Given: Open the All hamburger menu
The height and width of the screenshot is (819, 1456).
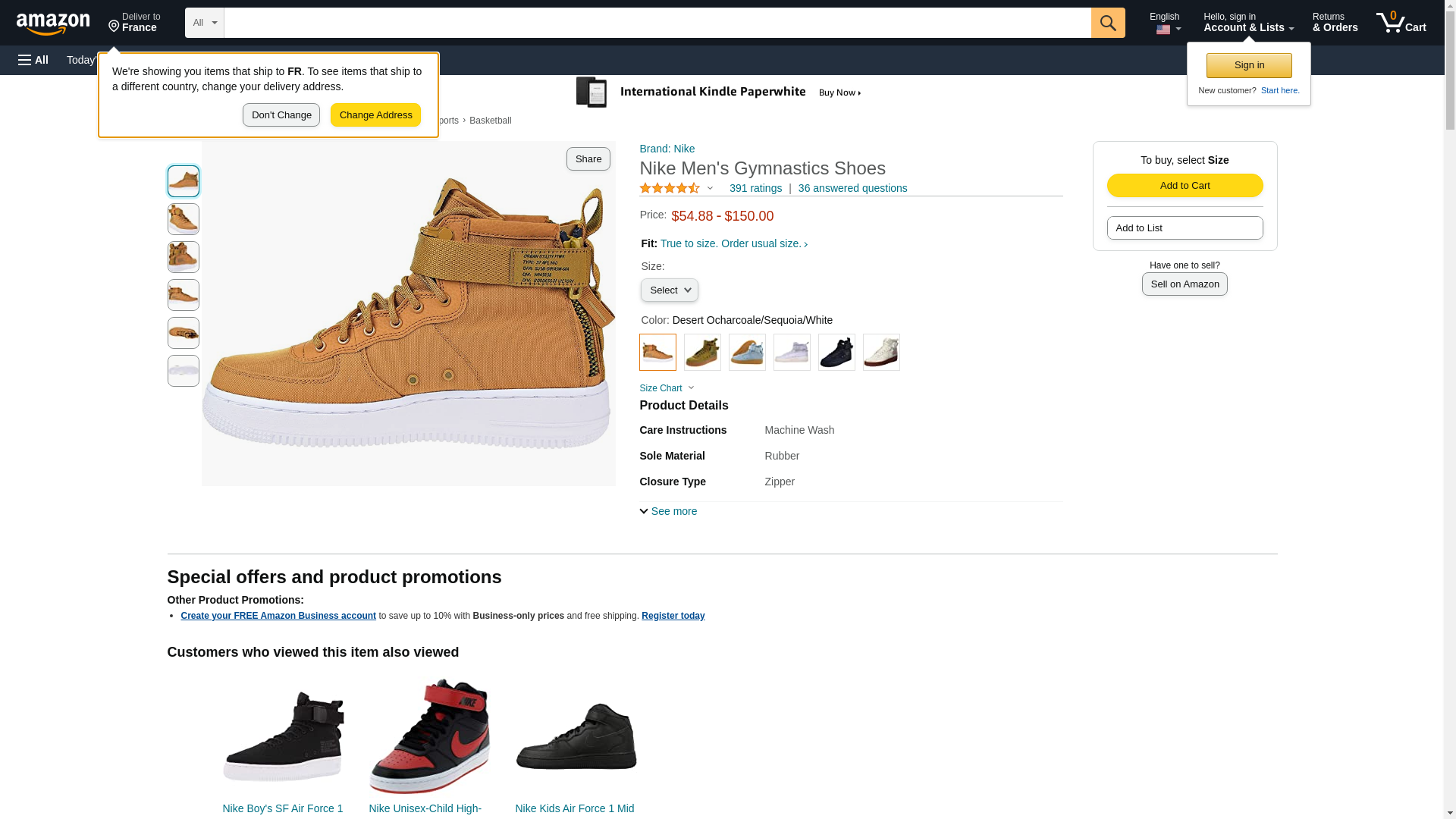Looking at the screenshot, I should click(x=33, y=60).
